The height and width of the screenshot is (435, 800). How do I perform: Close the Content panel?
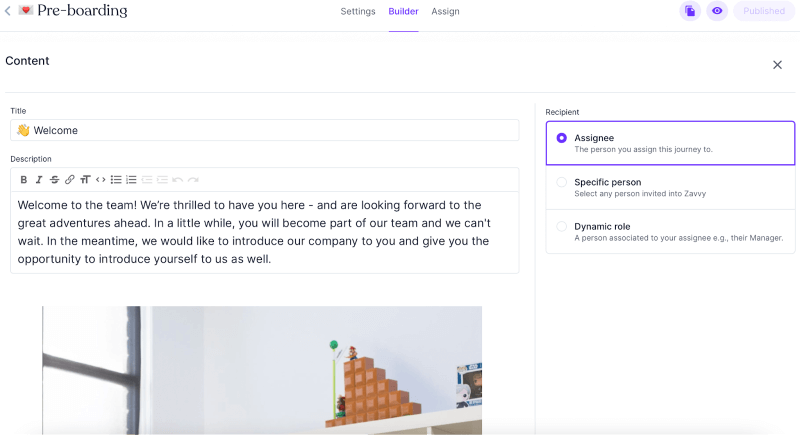[777, 65]
